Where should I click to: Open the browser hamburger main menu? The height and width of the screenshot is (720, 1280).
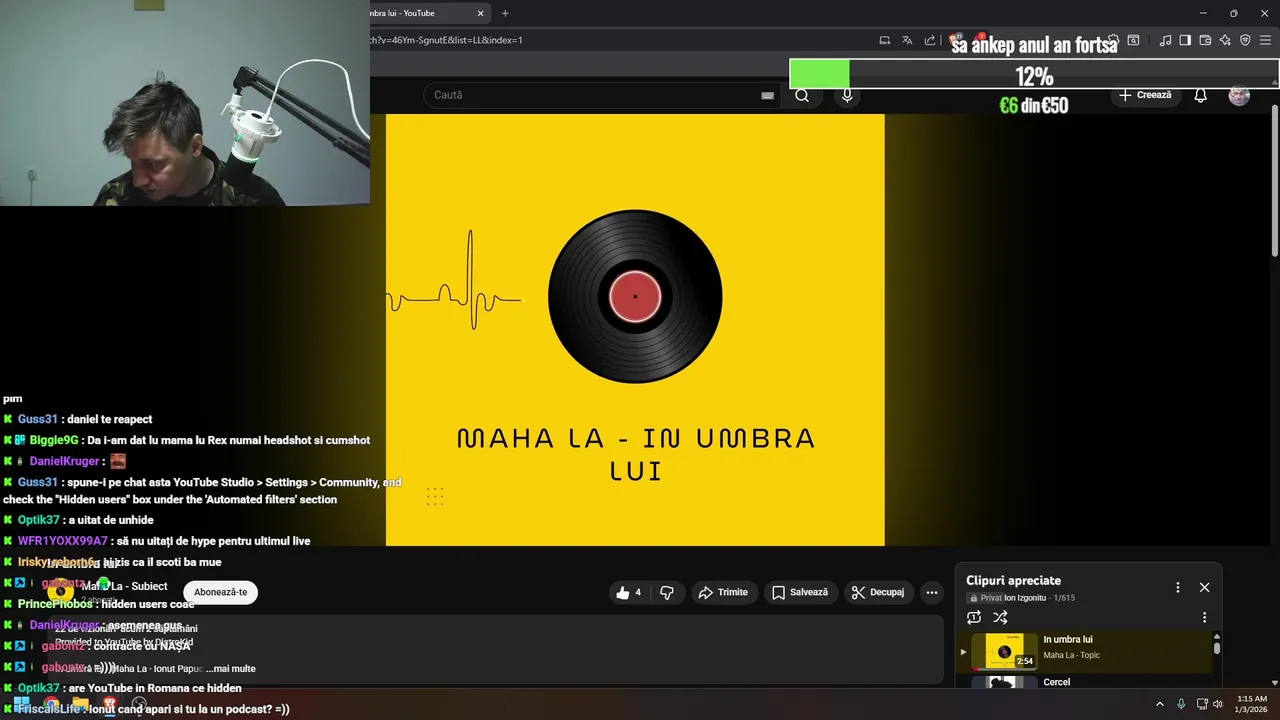1266,40
